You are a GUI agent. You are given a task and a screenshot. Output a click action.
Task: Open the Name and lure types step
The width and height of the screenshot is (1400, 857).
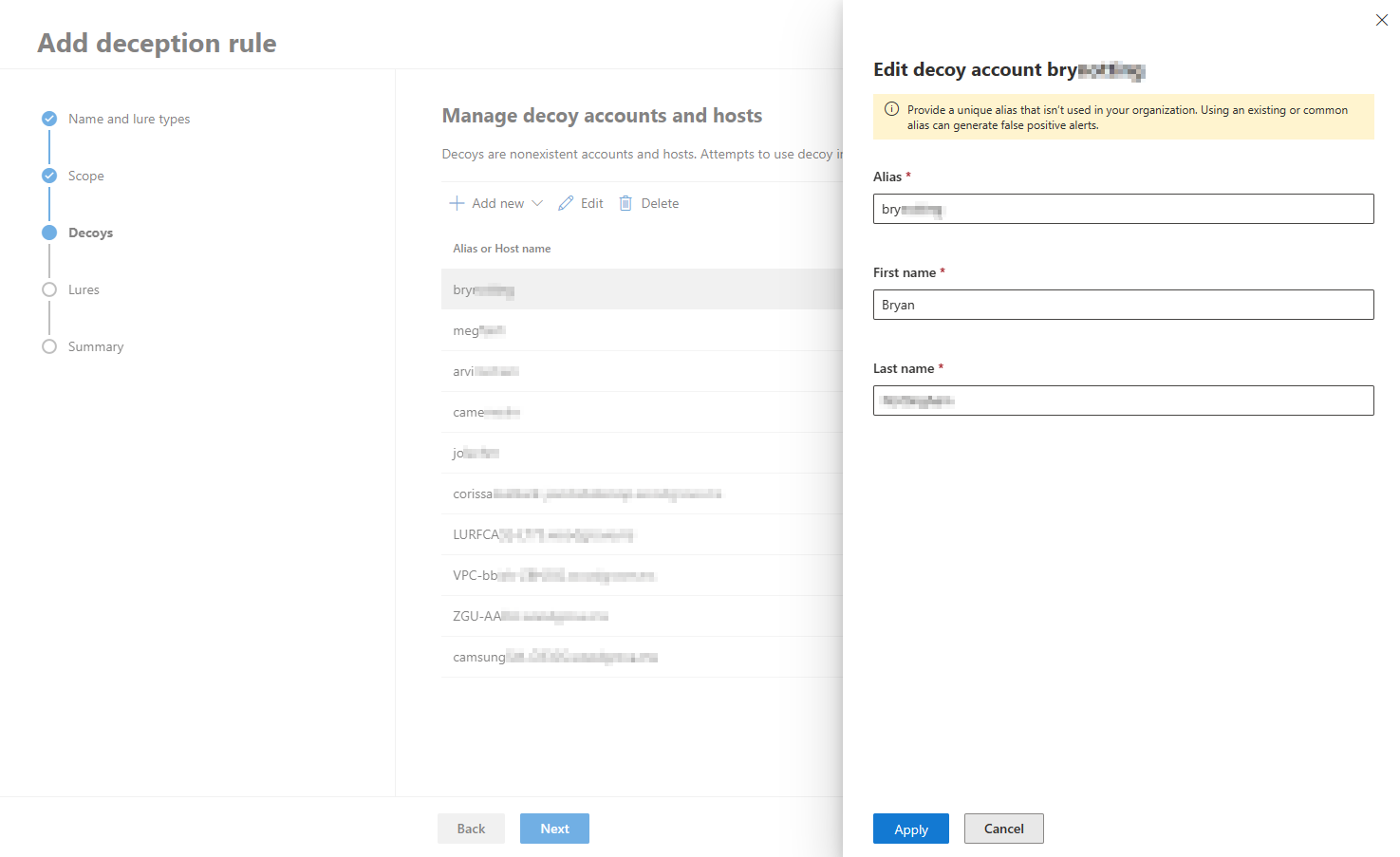(x=129, y=119)
